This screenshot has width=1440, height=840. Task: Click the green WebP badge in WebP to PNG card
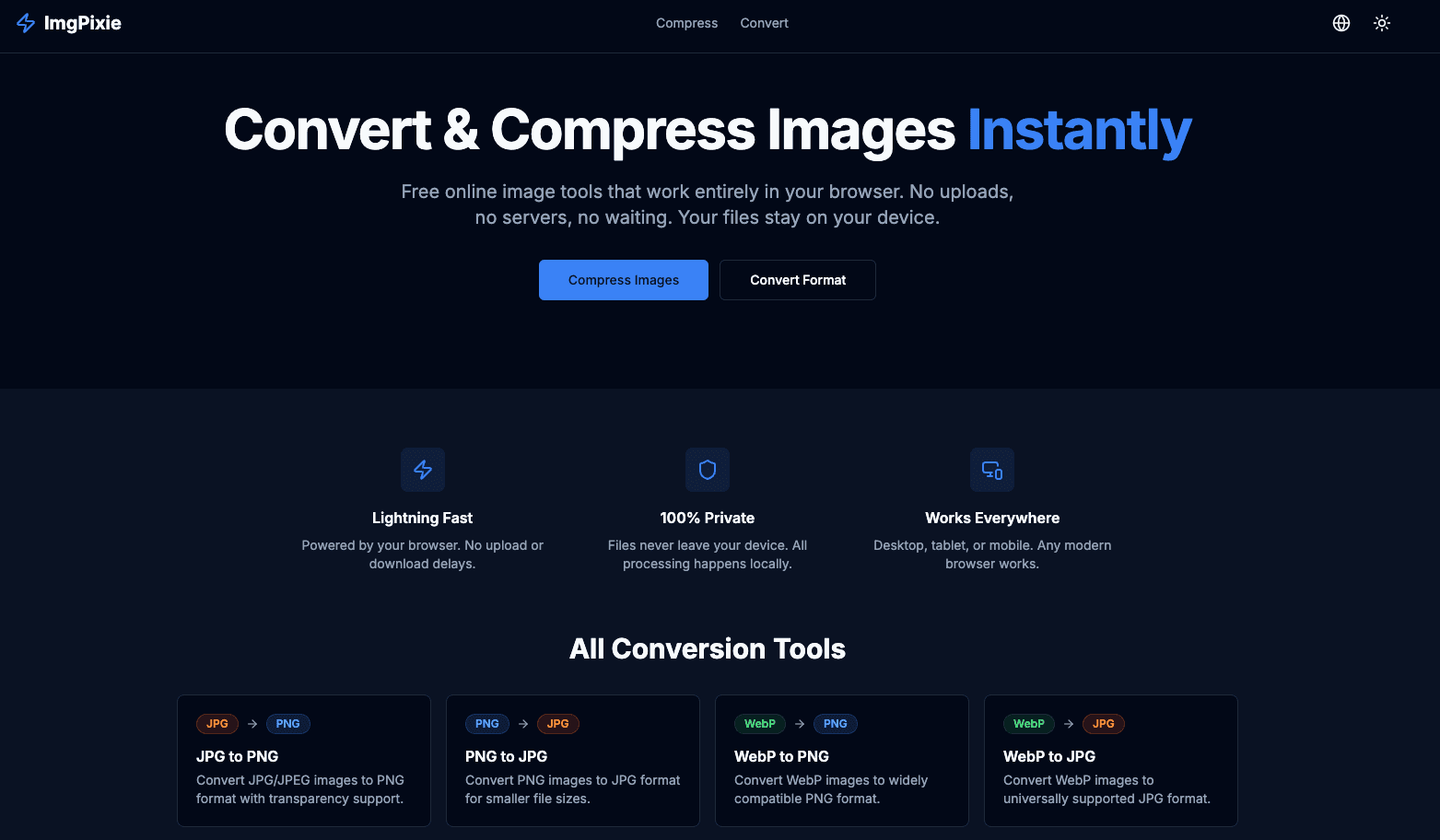click(x=759, y=724)
